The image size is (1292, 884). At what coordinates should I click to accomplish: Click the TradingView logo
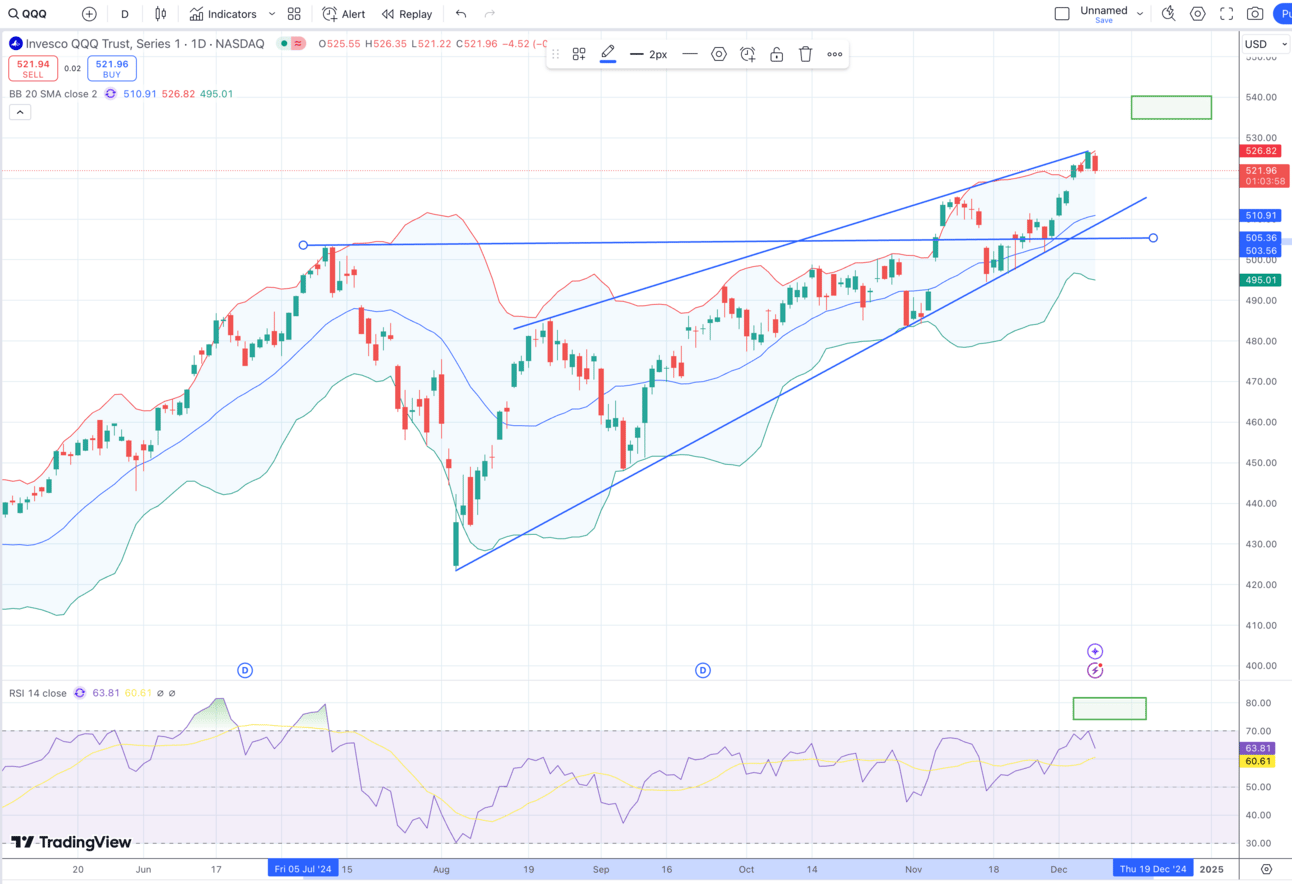coord(71,842)
